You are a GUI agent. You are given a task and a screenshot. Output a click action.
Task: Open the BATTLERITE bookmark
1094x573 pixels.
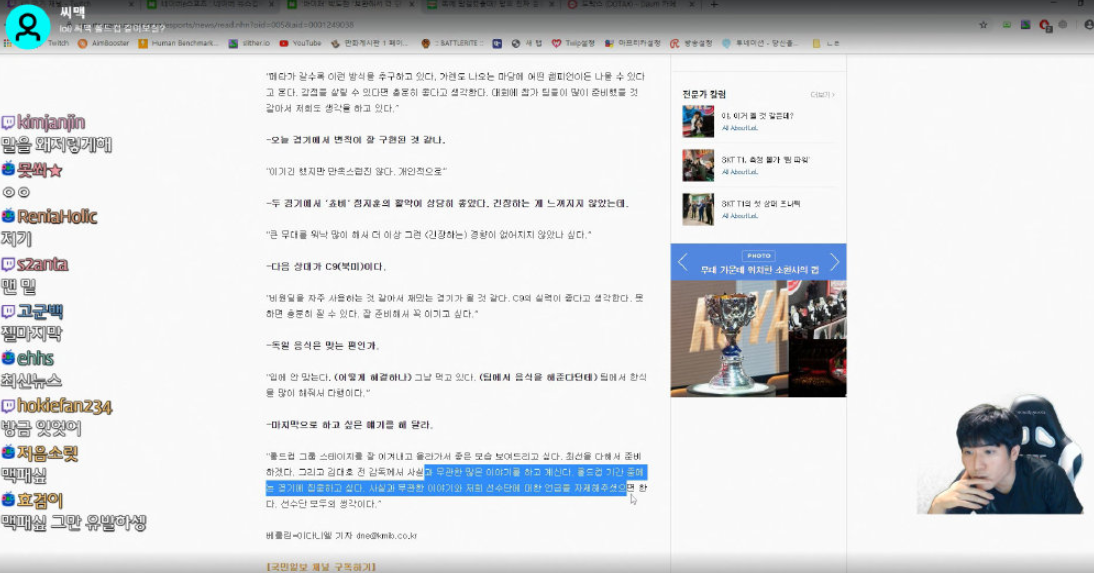(452, 43)
